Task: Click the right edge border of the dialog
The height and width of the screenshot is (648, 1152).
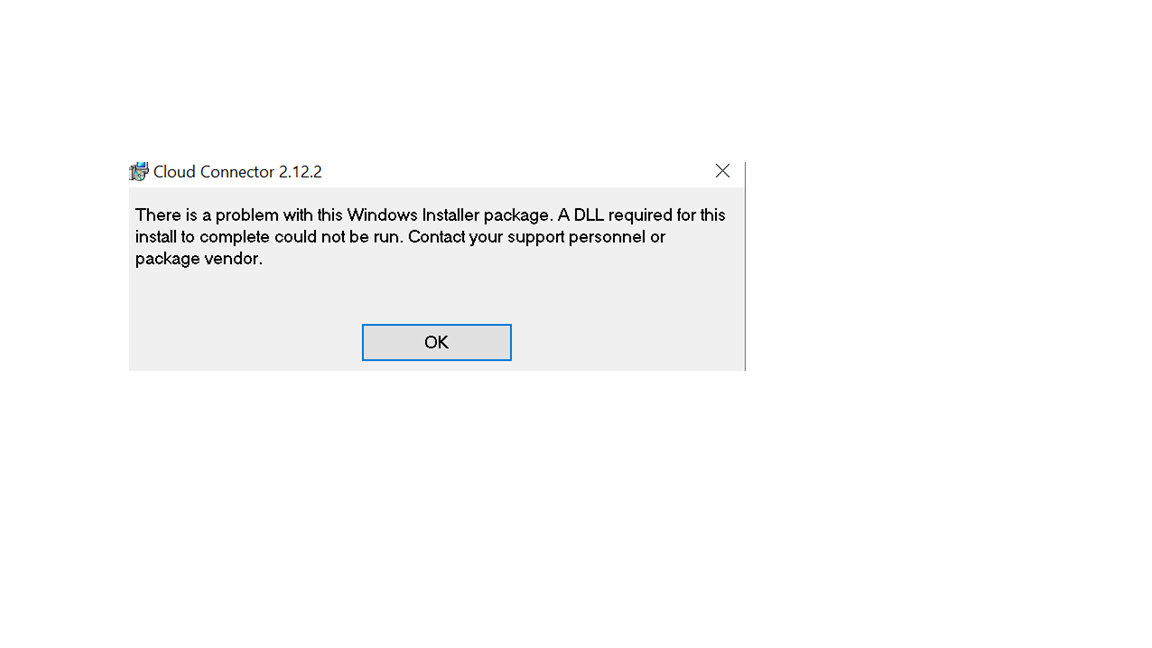Action: tap(744, 265)
